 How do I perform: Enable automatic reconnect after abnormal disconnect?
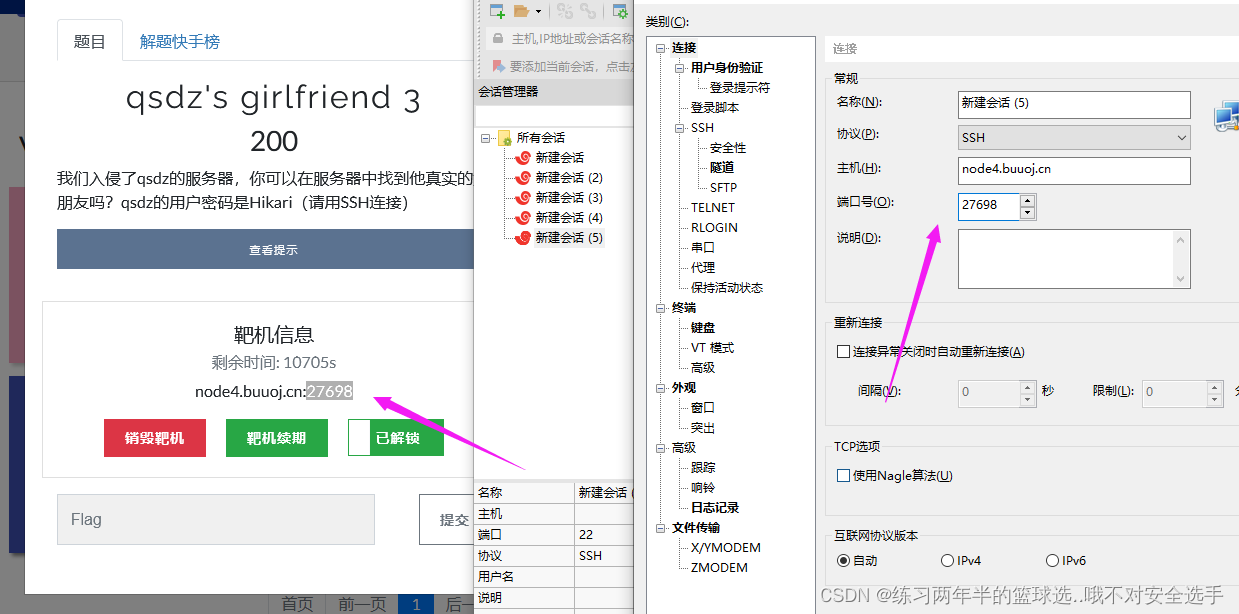pos(841,351)
